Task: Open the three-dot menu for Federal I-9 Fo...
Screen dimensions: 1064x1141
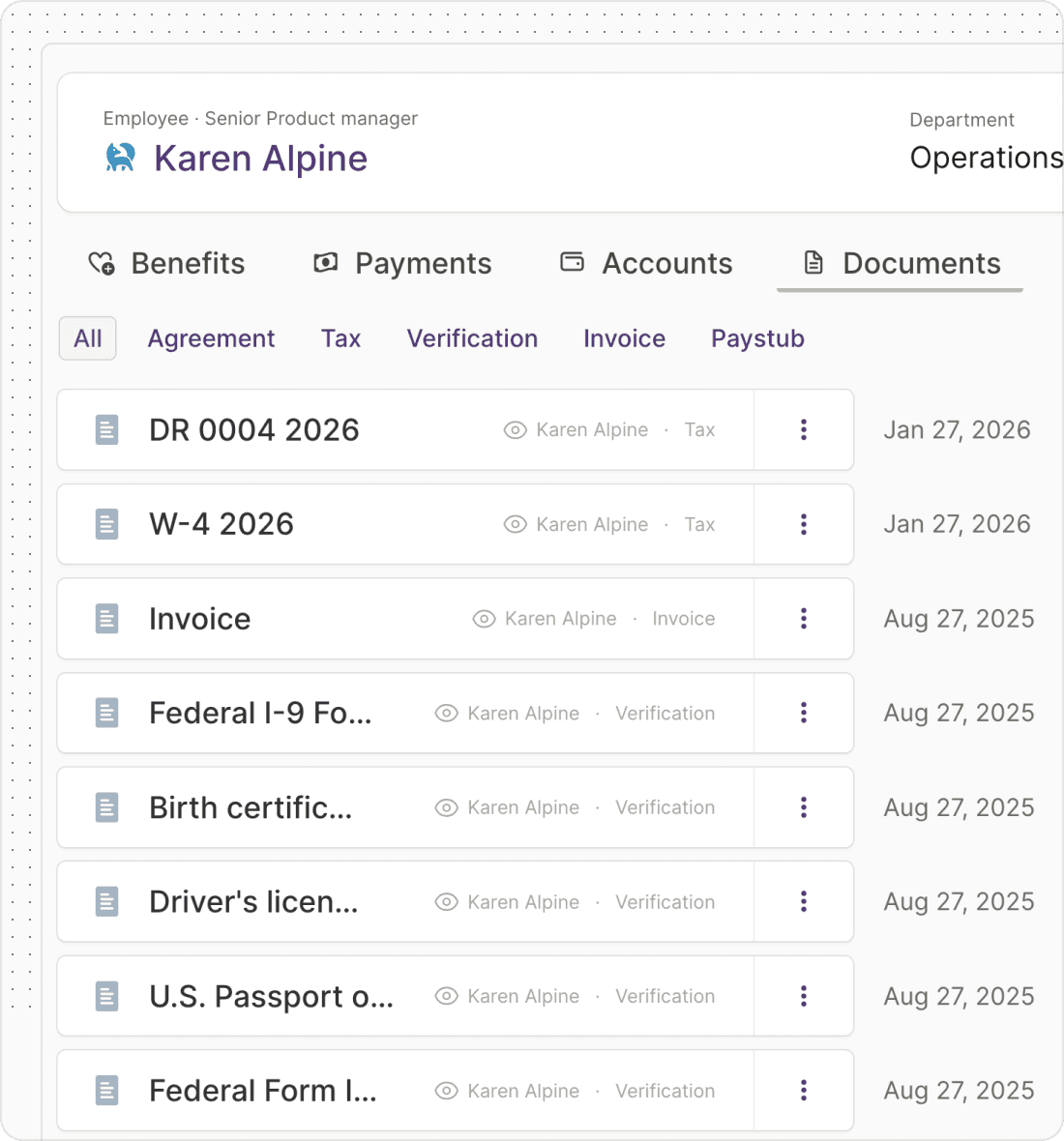Action: (804, 714)
